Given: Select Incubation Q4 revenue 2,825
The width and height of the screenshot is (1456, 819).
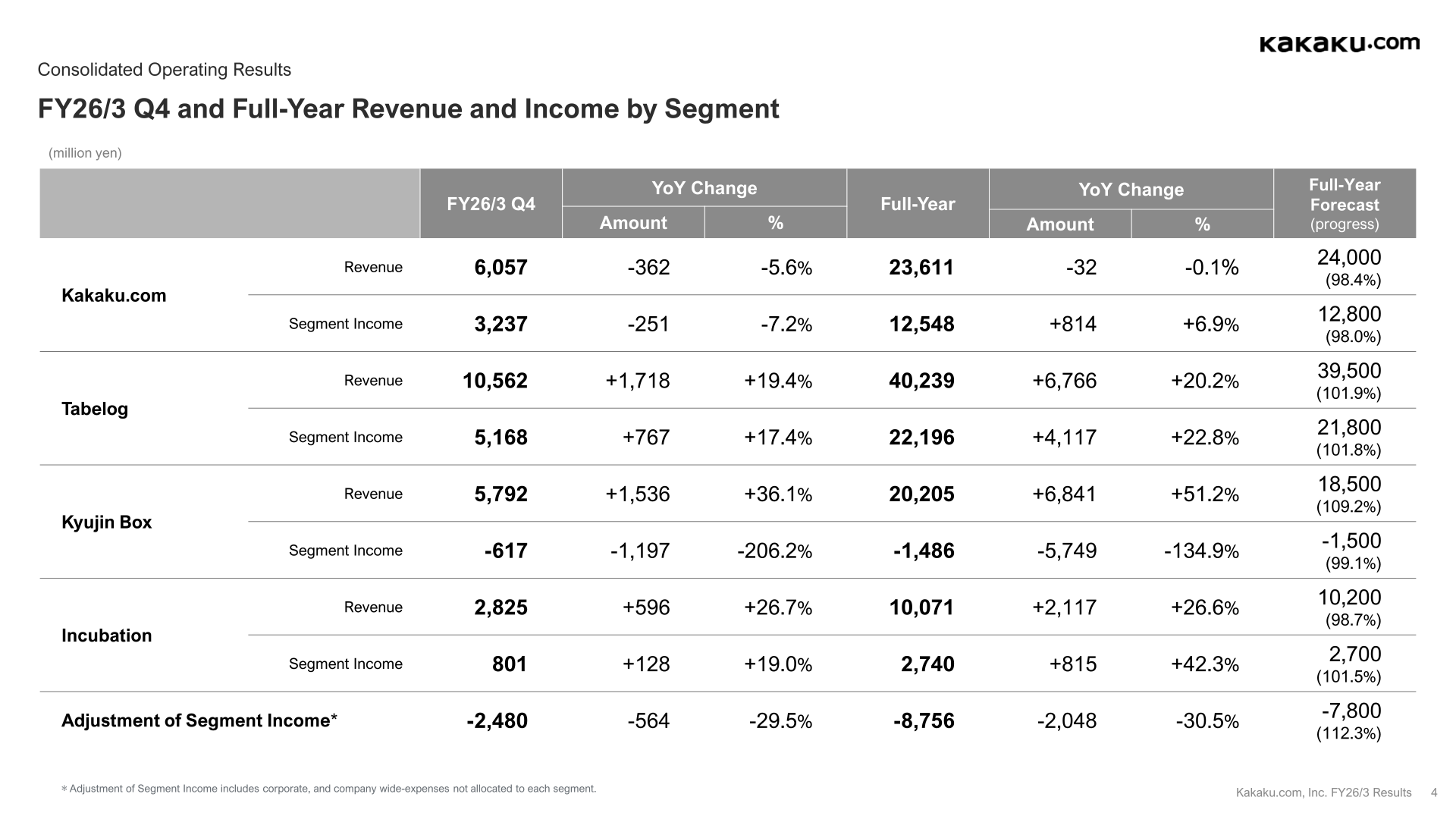Looking at the screenshot, I should pos(500,607).
